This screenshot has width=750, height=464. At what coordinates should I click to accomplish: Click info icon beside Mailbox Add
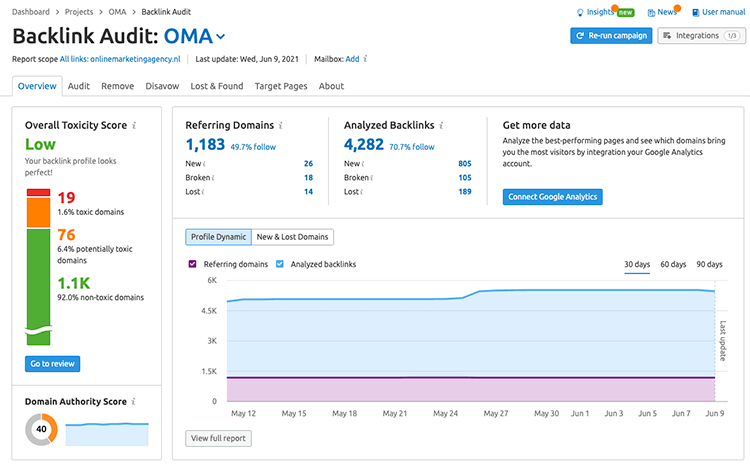[365, 59]
